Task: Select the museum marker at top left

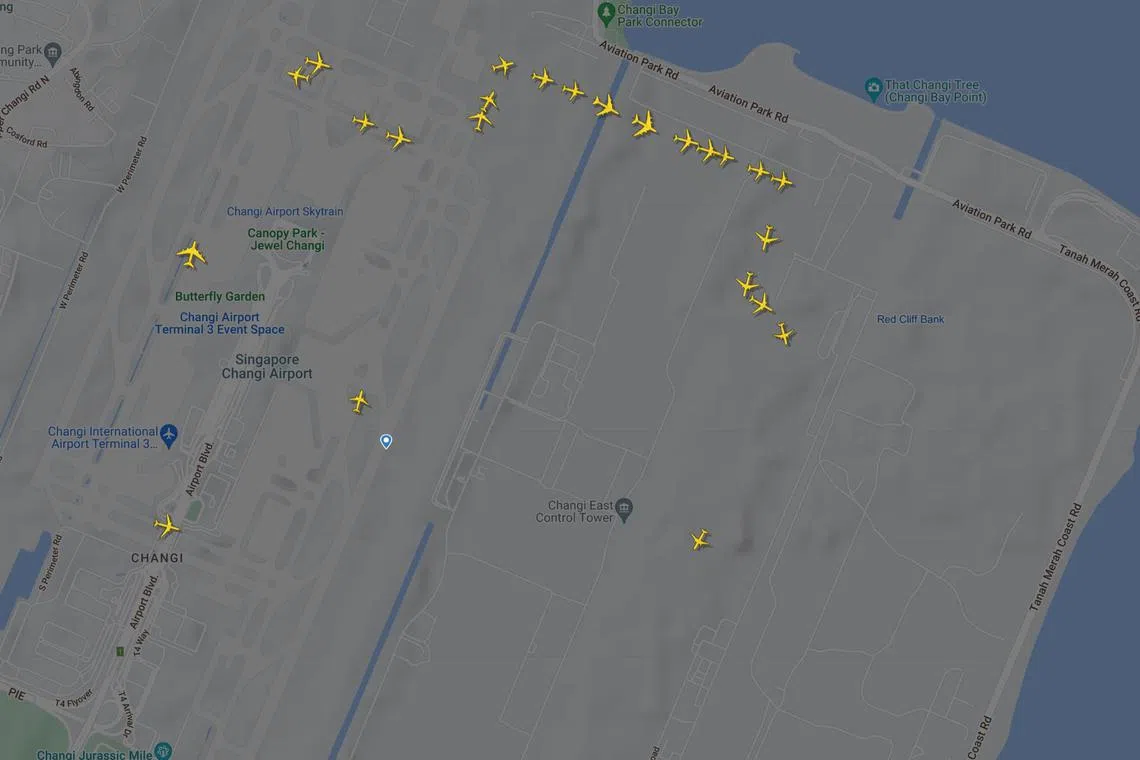Action: (x=52, y=52)
